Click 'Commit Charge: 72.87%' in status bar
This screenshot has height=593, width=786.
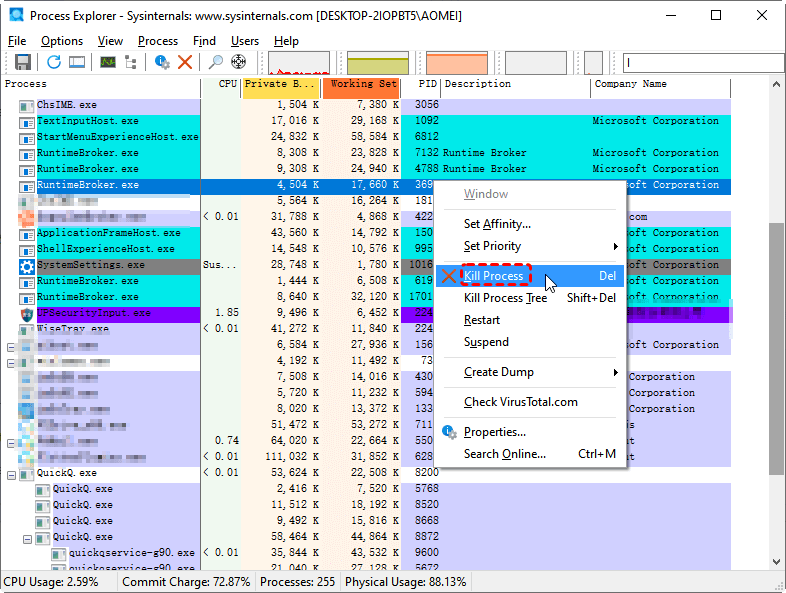[x=186, y=582]
